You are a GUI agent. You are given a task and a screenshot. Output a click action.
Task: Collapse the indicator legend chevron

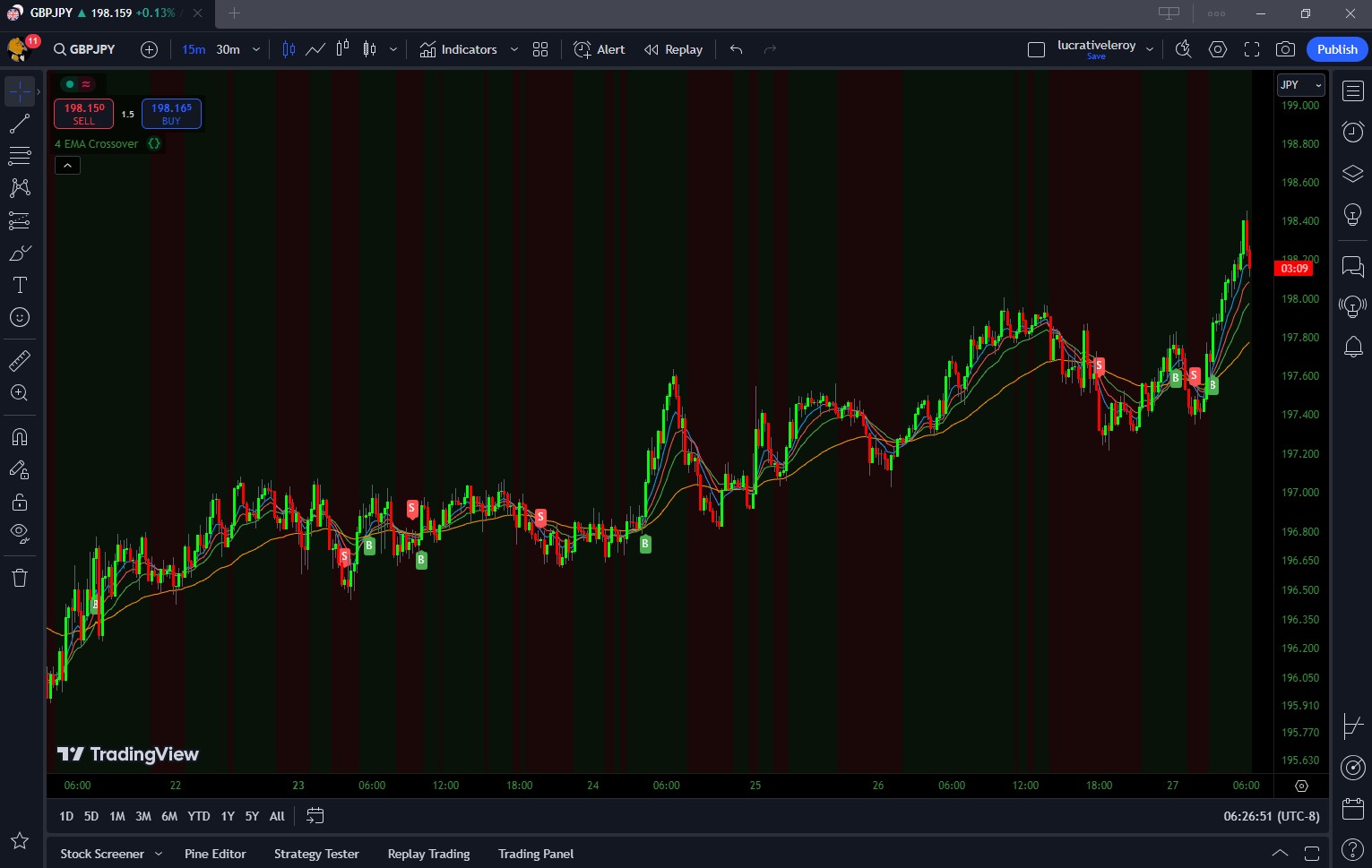pos(68,166)
